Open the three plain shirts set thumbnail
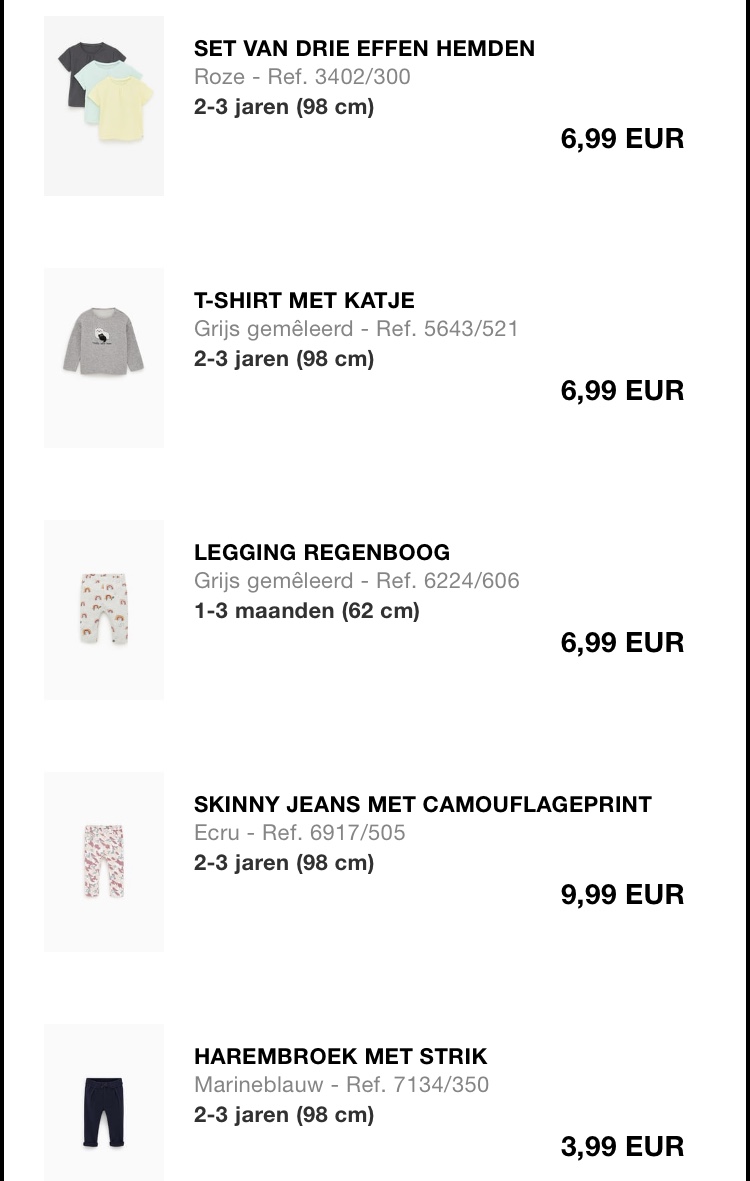The width and height of the screenshot is (750, 1181). point(104,105)
